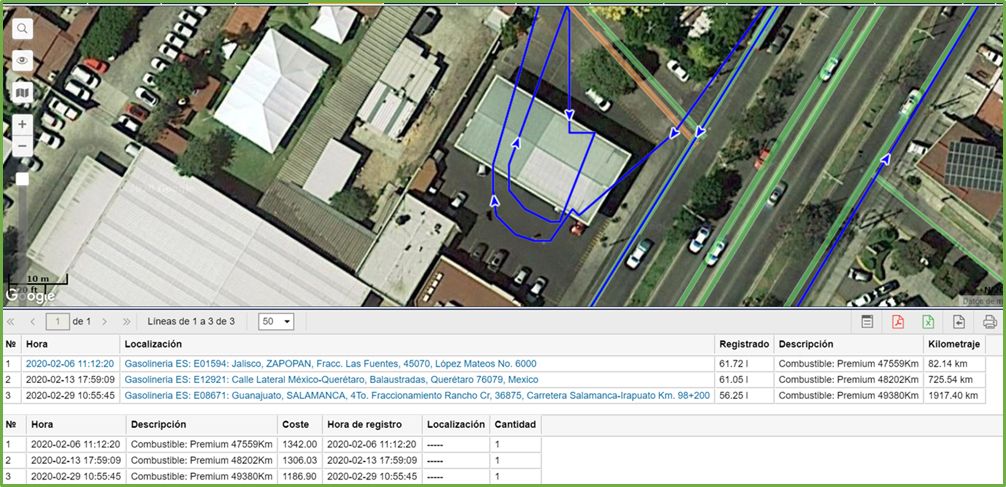Screen dimensions: 1006x487
Task: Click the Kilometraje column header
Action: coord(954,344)
